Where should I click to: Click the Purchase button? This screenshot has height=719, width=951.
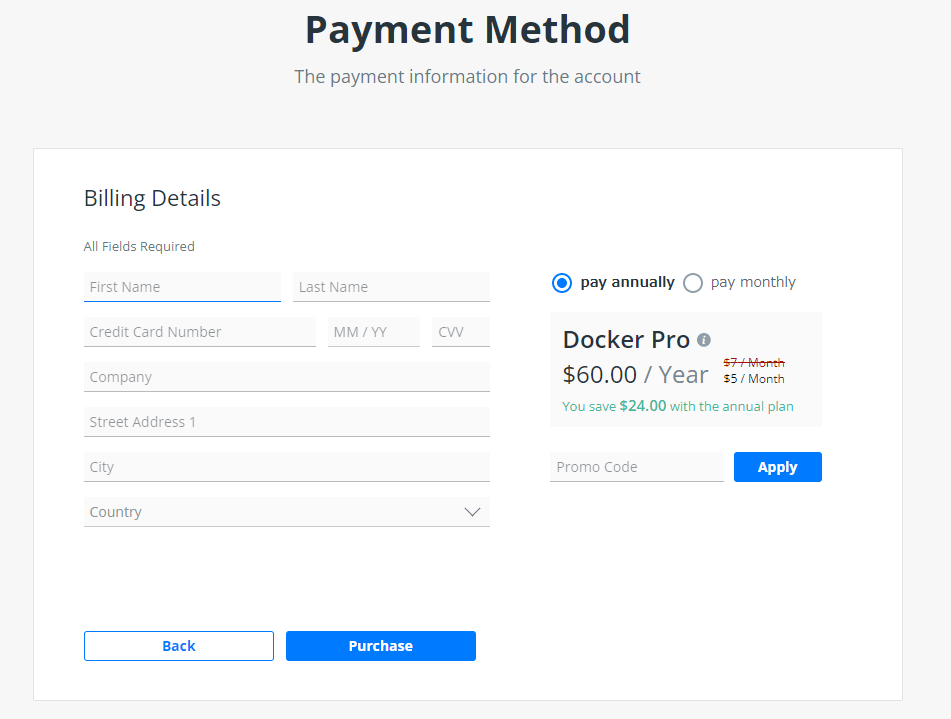[381, 646]
